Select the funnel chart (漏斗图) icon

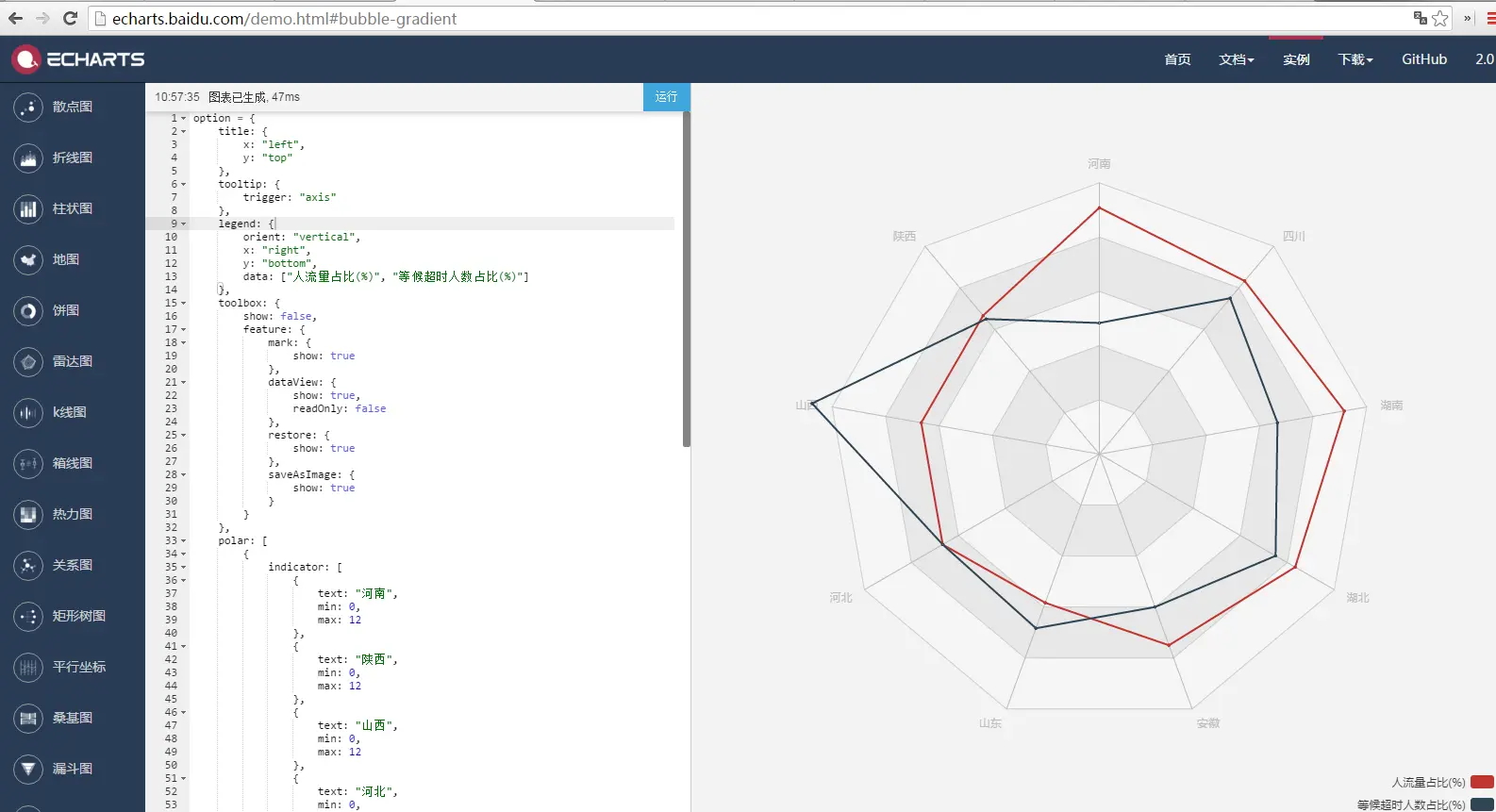[x=28, y=769]
